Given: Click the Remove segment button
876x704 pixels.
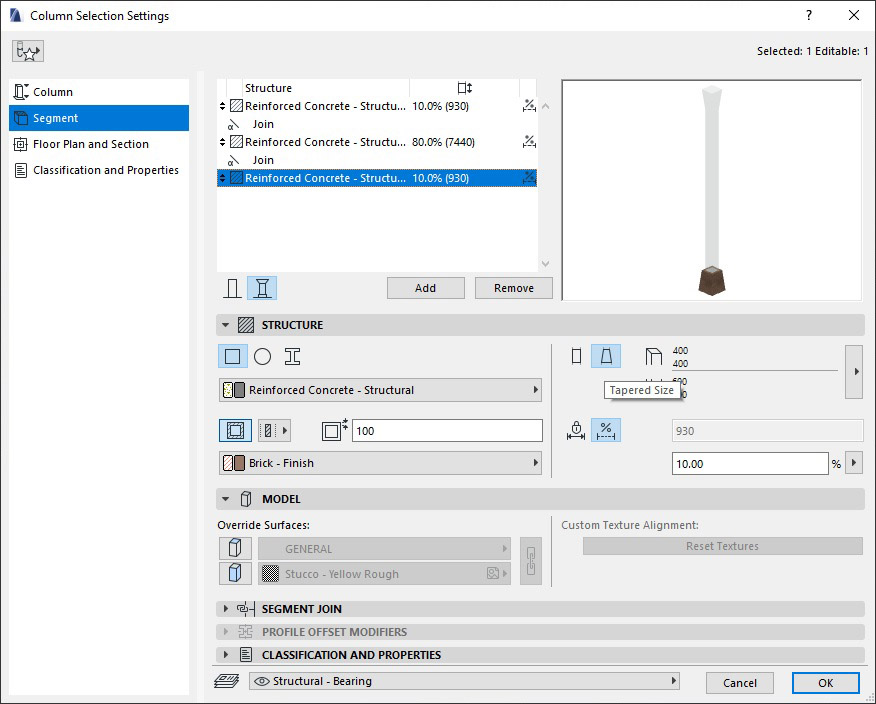Looking at the screenshot, I should [x=514, y=288].
